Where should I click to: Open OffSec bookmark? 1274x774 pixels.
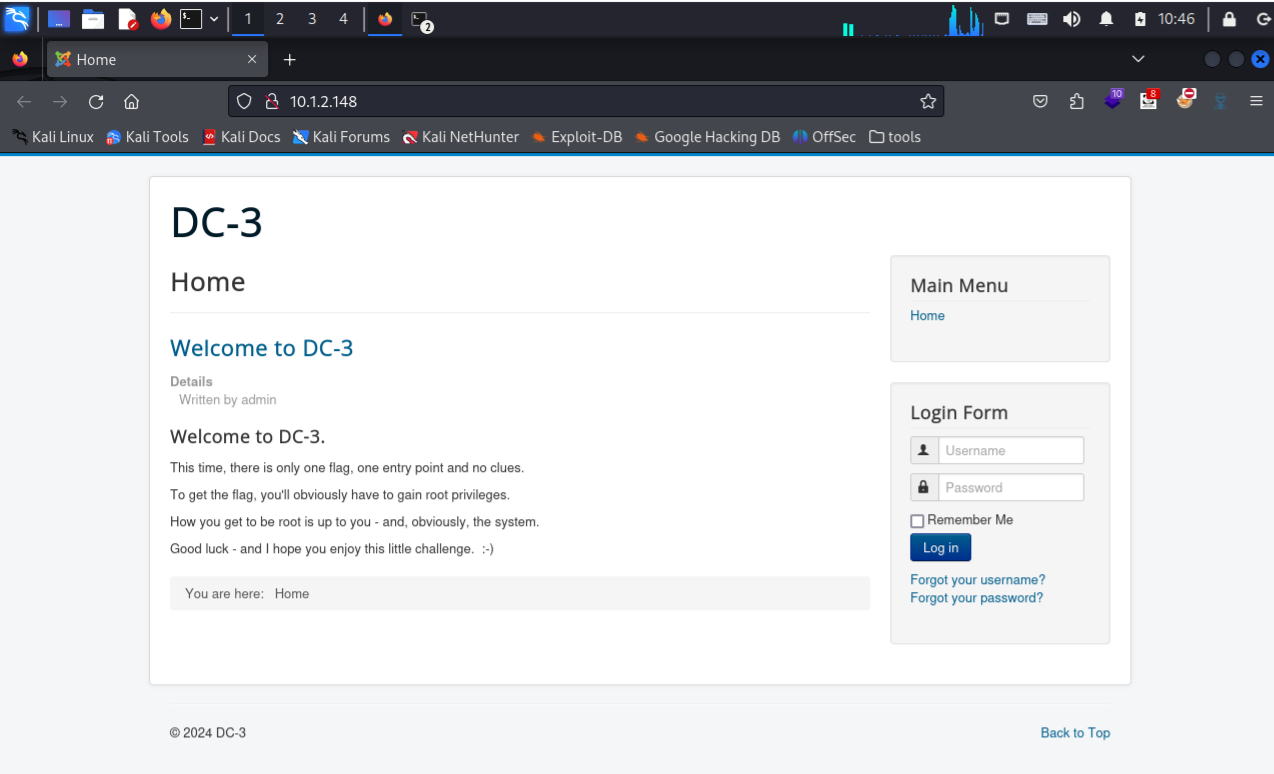(824, 137)
